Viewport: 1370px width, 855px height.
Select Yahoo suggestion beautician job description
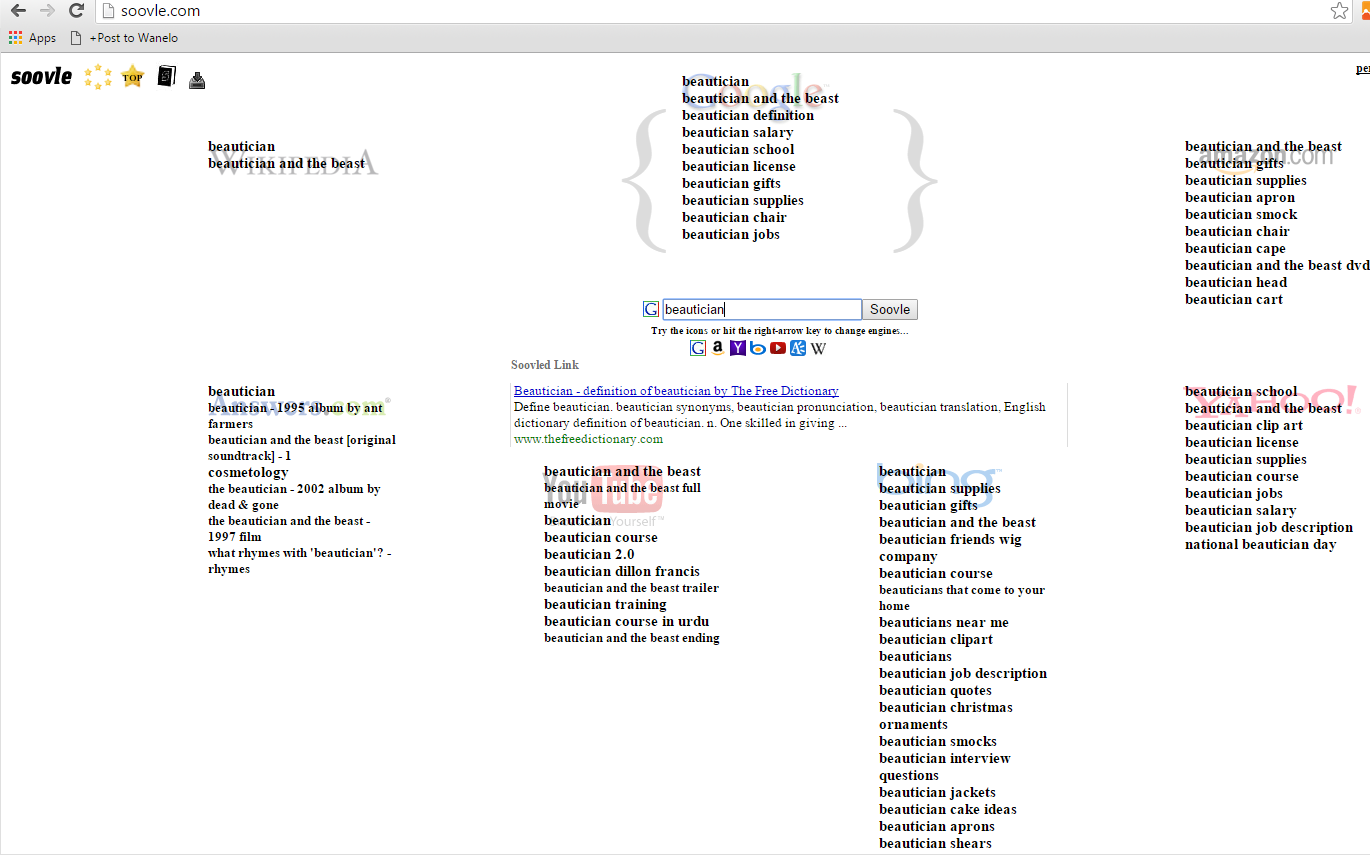pyautogui.click(x=1269, y=527)
